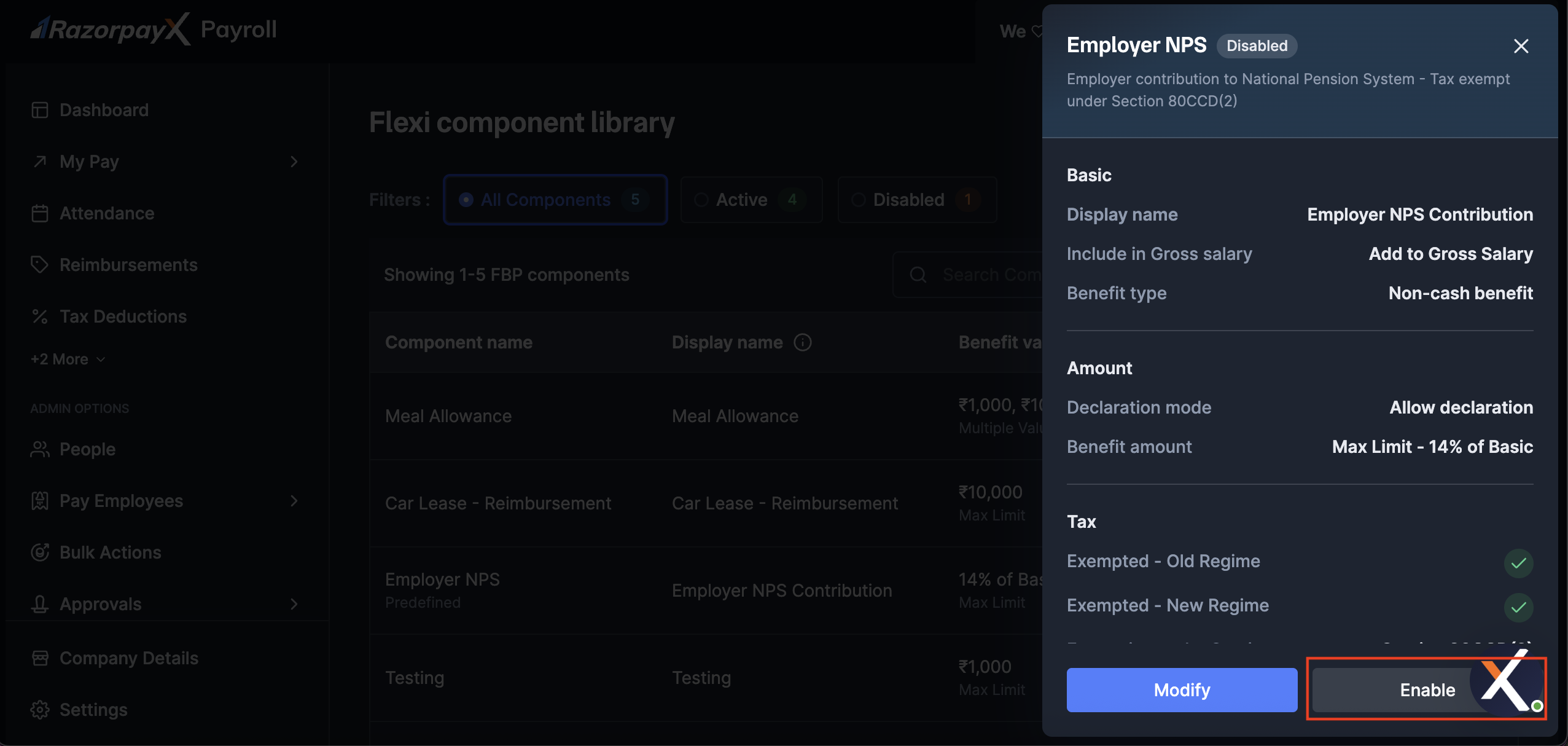Viewport: 1568px width, 746px height.
Task: Click 'Max Limit - 14% of Basic' value
Action: 1432,447
